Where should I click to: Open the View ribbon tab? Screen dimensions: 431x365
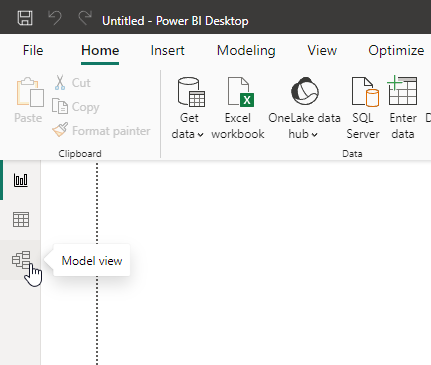322,51
